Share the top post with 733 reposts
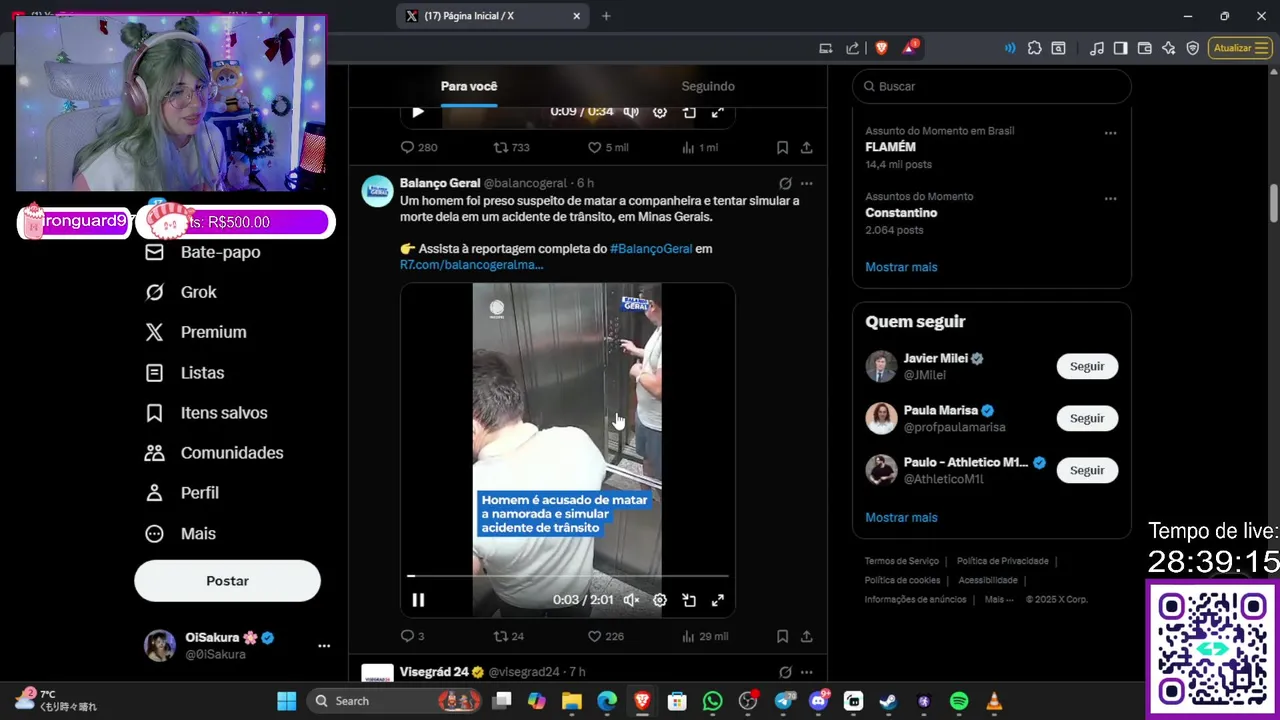 806,147
